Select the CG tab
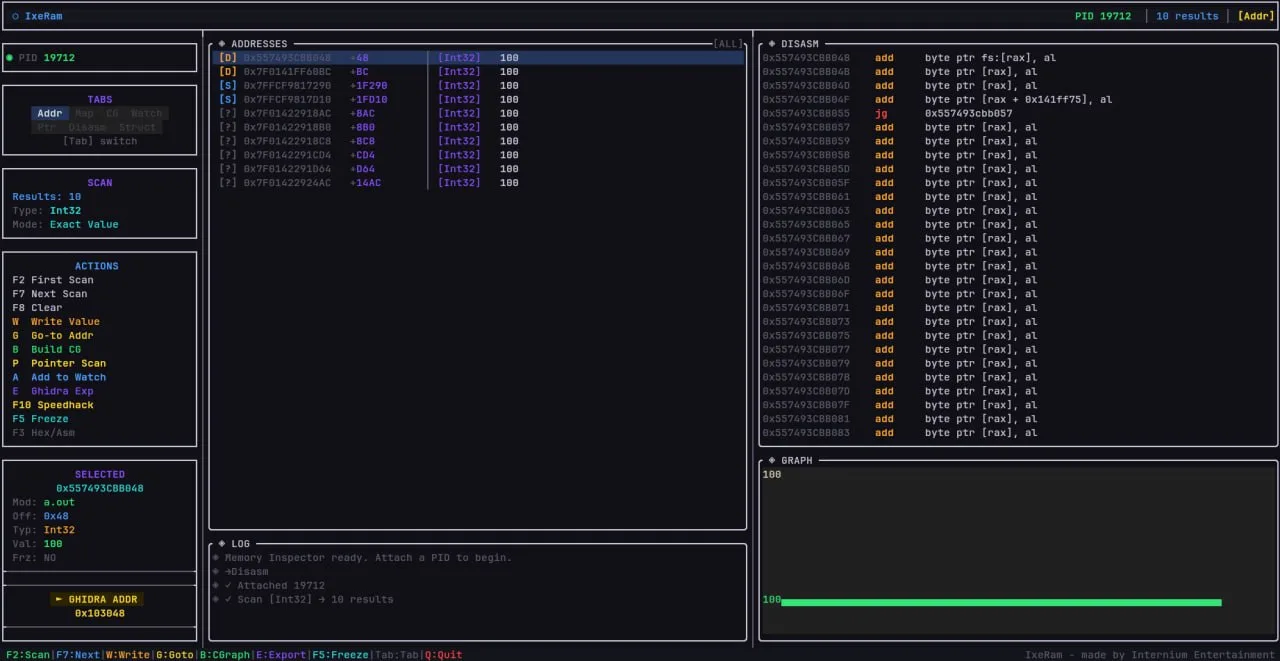 (112, 114)
